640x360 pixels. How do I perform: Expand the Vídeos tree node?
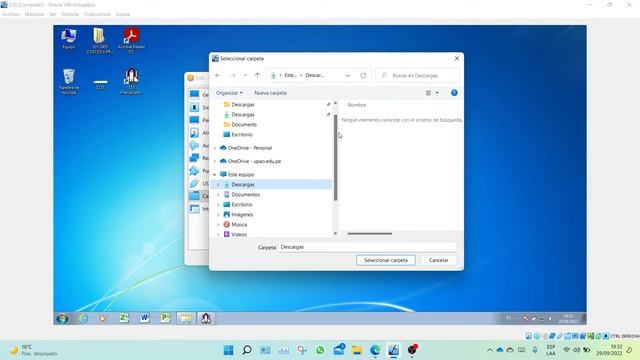point(218,235)
